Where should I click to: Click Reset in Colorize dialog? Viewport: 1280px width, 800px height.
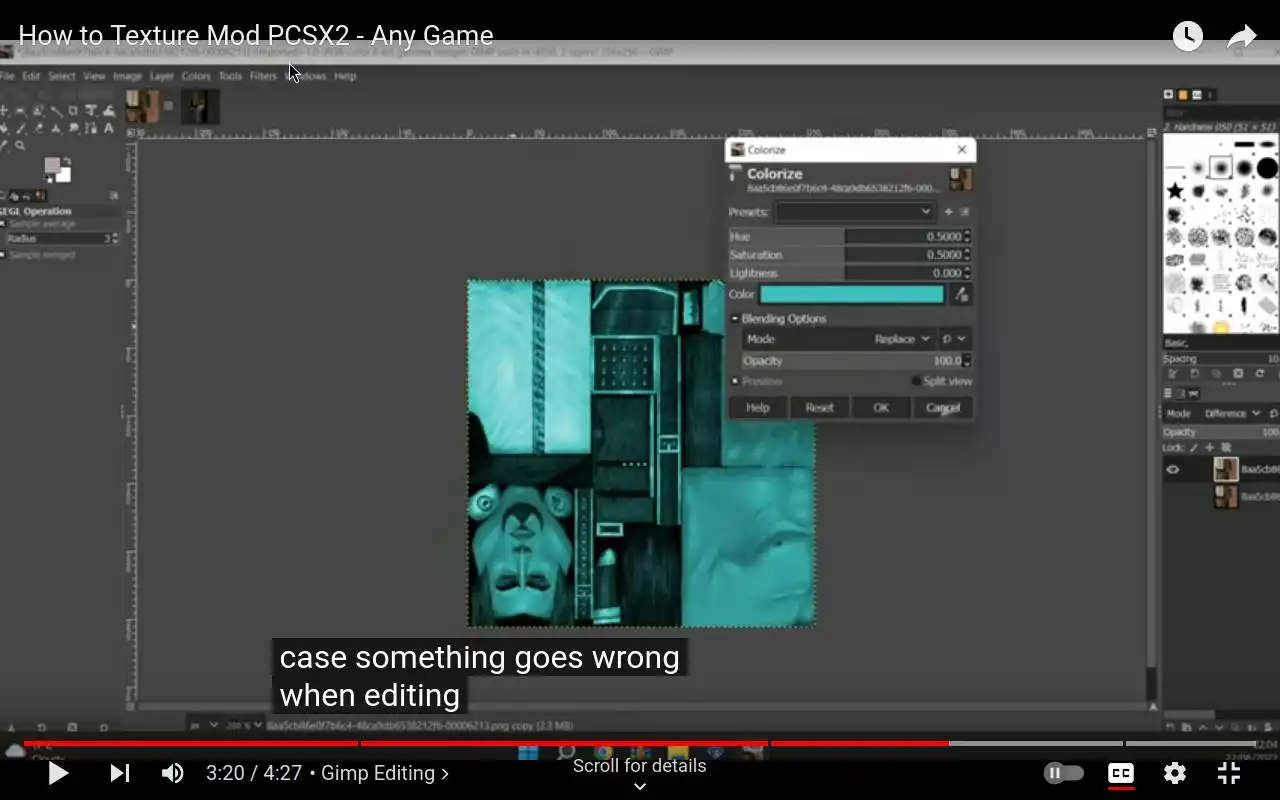coord(820,407)
